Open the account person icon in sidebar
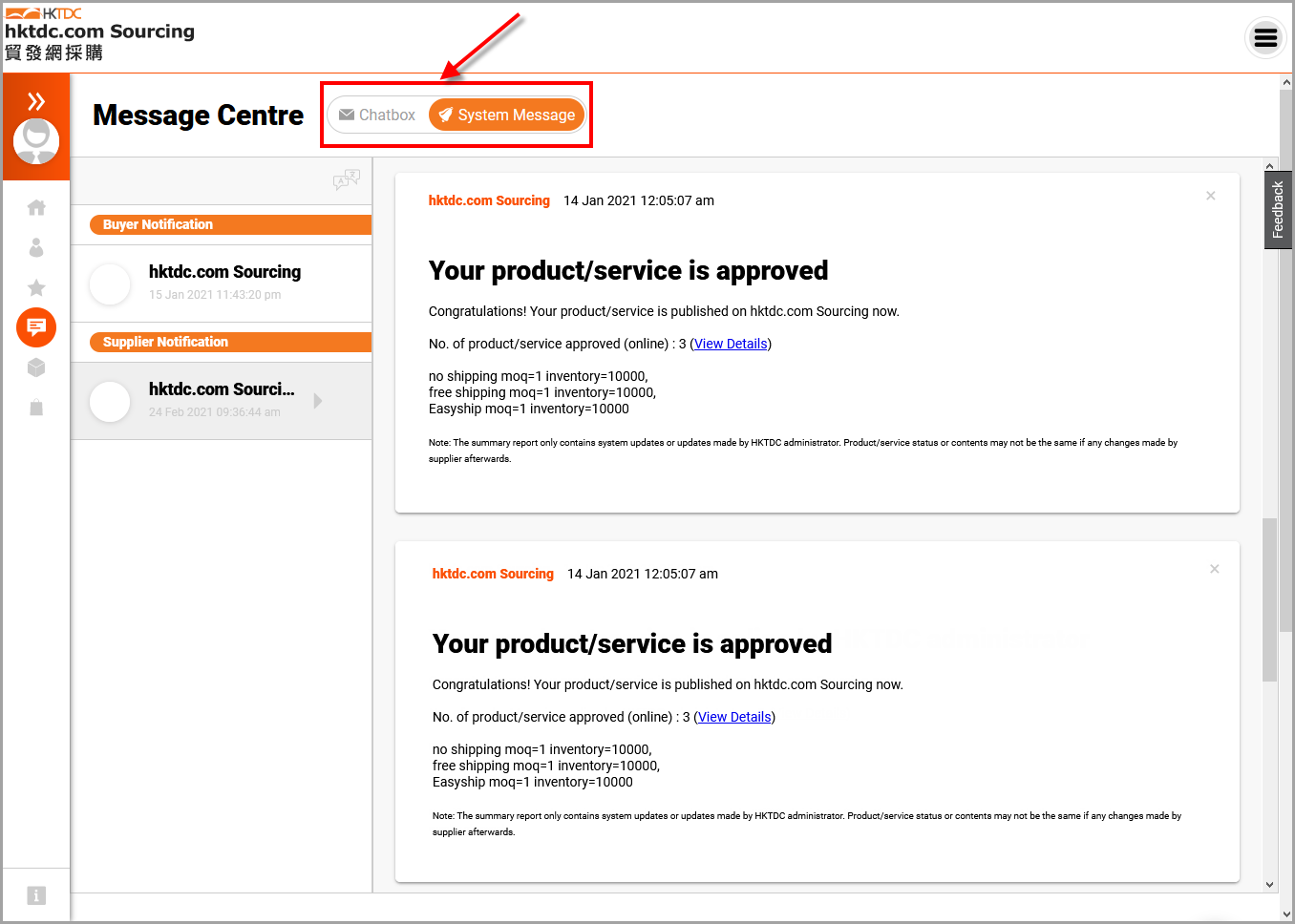This screenshot has width=1295, height=924. (x=36, y=247)
